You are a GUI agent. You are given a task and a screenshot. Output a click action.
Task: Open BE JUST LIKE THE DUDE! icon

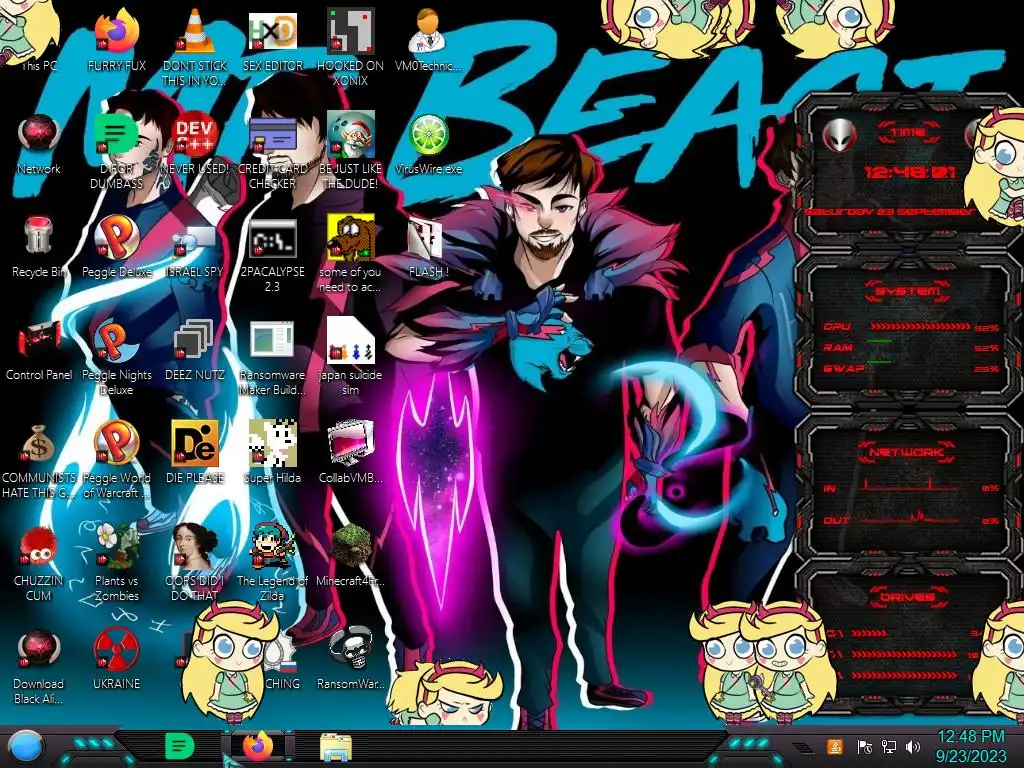tap(350, 135)
